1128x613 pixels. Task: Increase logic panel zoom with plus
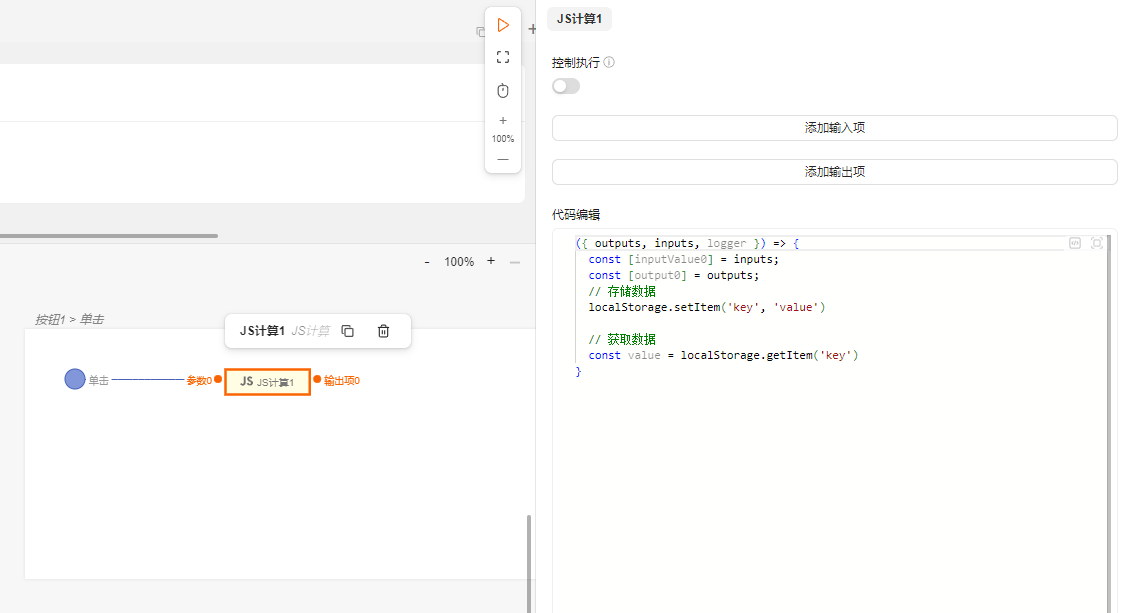(x=491, y=261)
